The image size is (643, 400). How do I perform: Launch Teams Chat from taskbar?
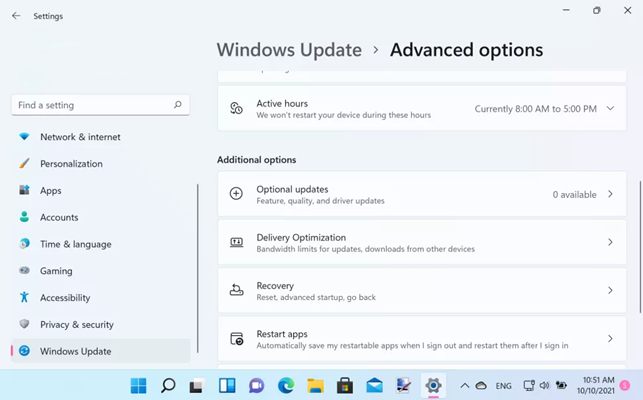tap(256, 386)
